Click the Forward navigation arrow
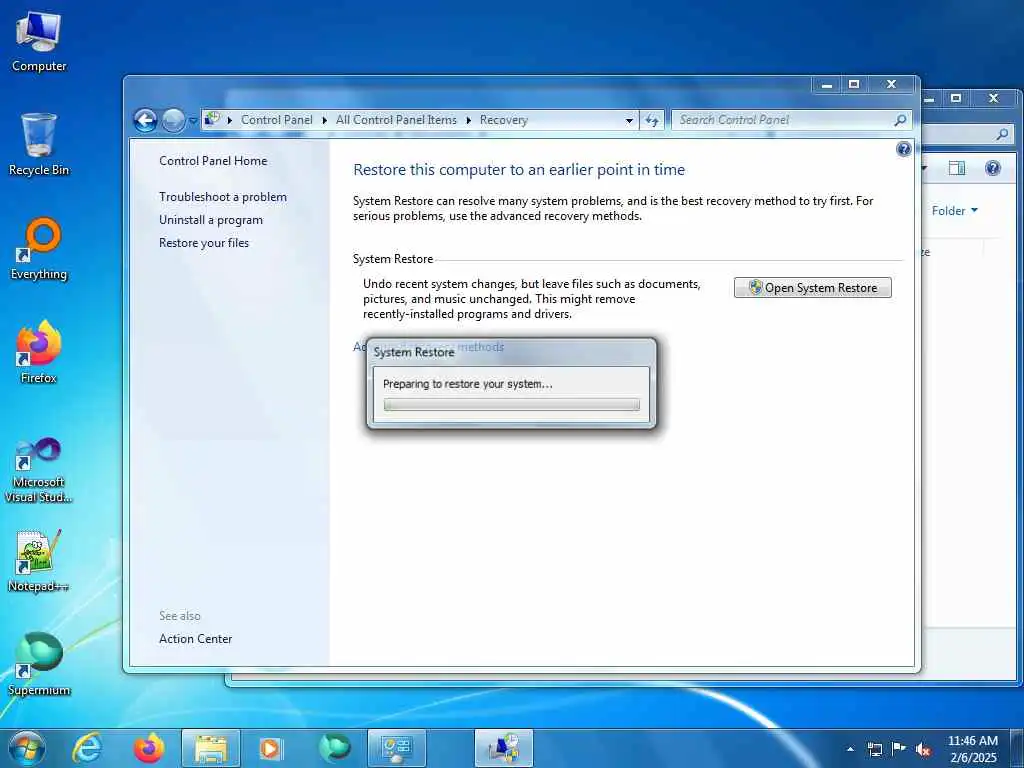Image resolution: width=1024 pixels, height=768 pixels. [x=173, y=120]
